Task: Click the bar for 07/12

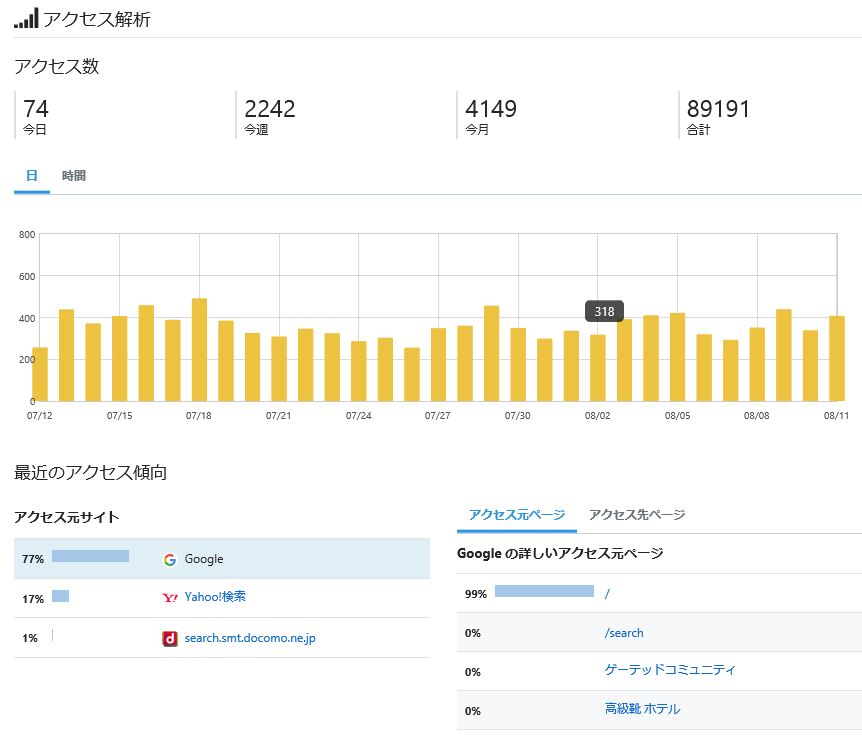Action: (40, 374)
